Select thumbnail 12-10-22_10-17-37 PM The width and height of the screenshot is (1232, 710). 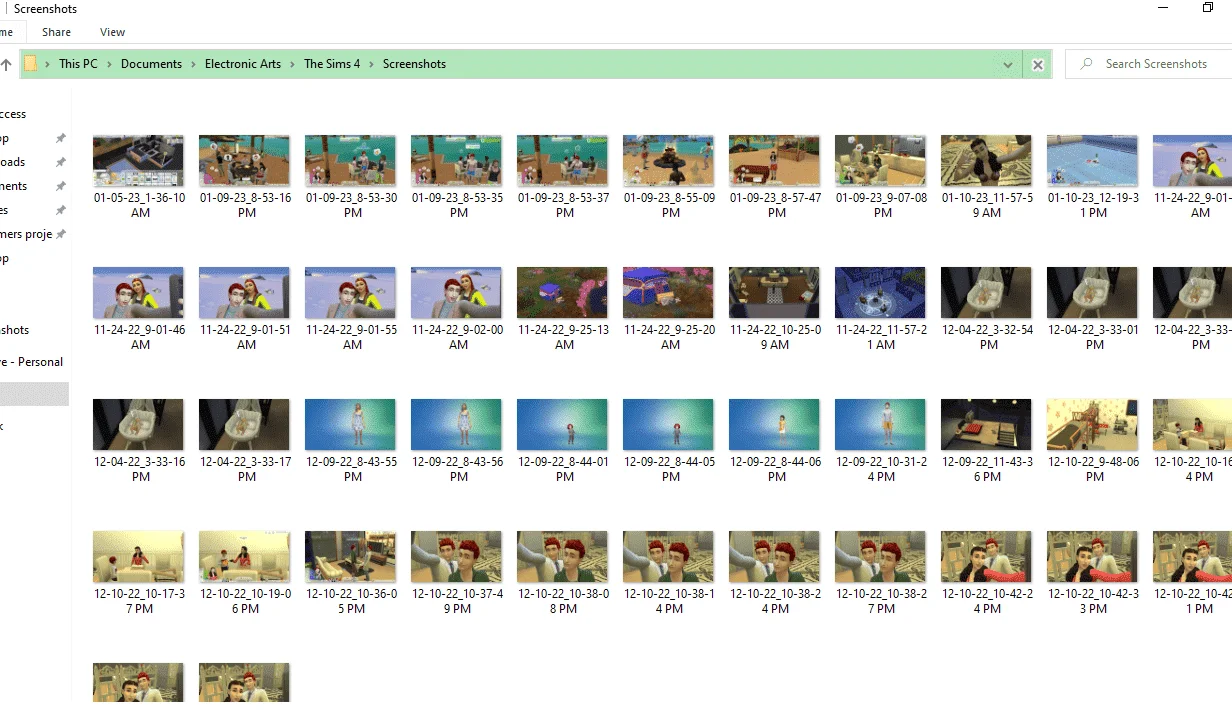tap(138, 557)
